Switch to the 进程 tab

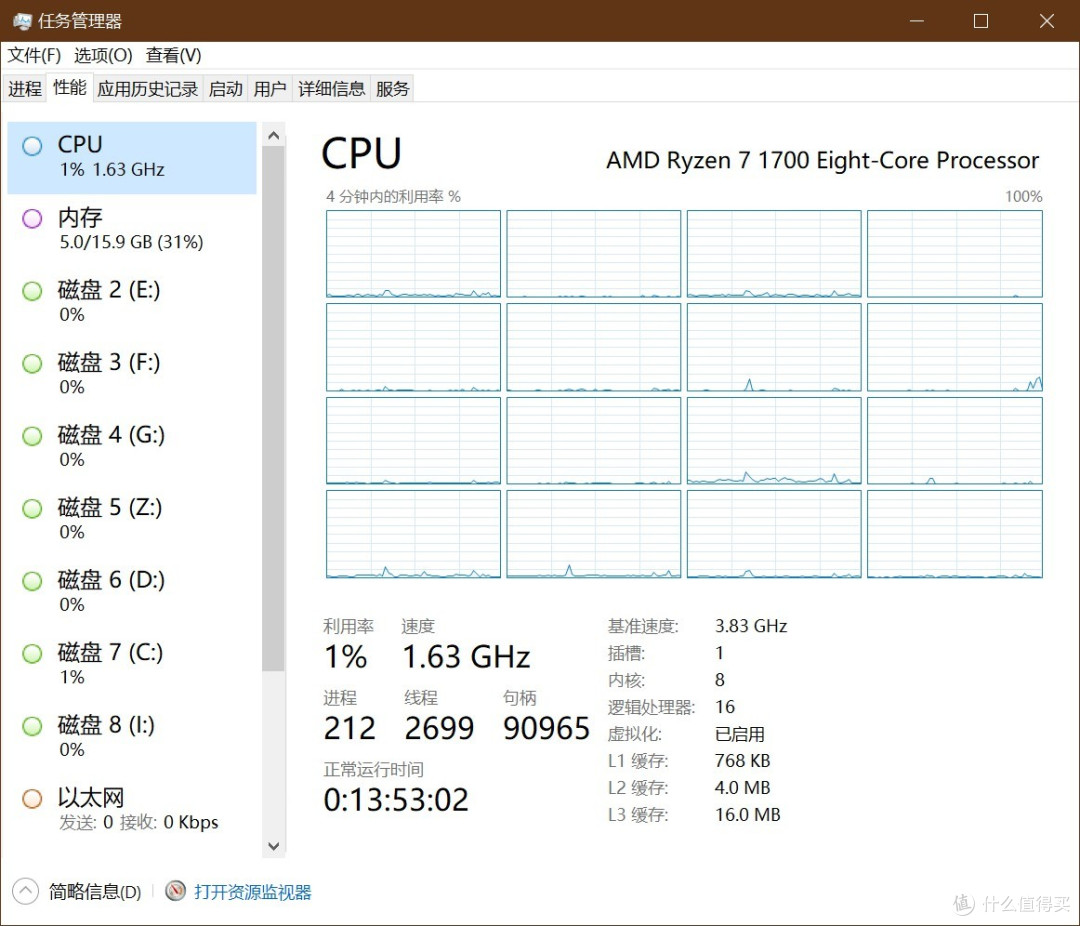pos(25,89)
